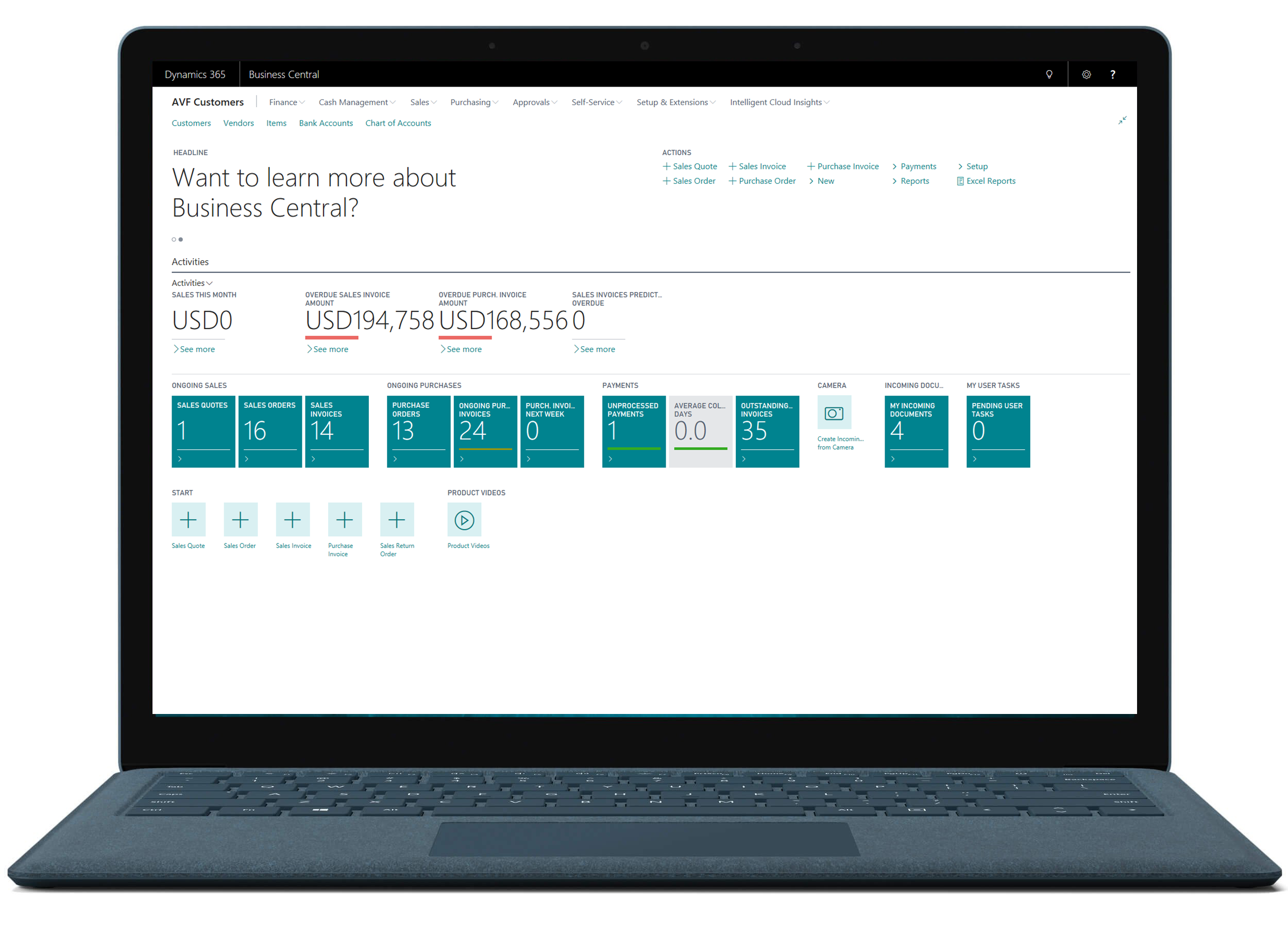Click the AVF Customers company name

click(x=208, y=102)
